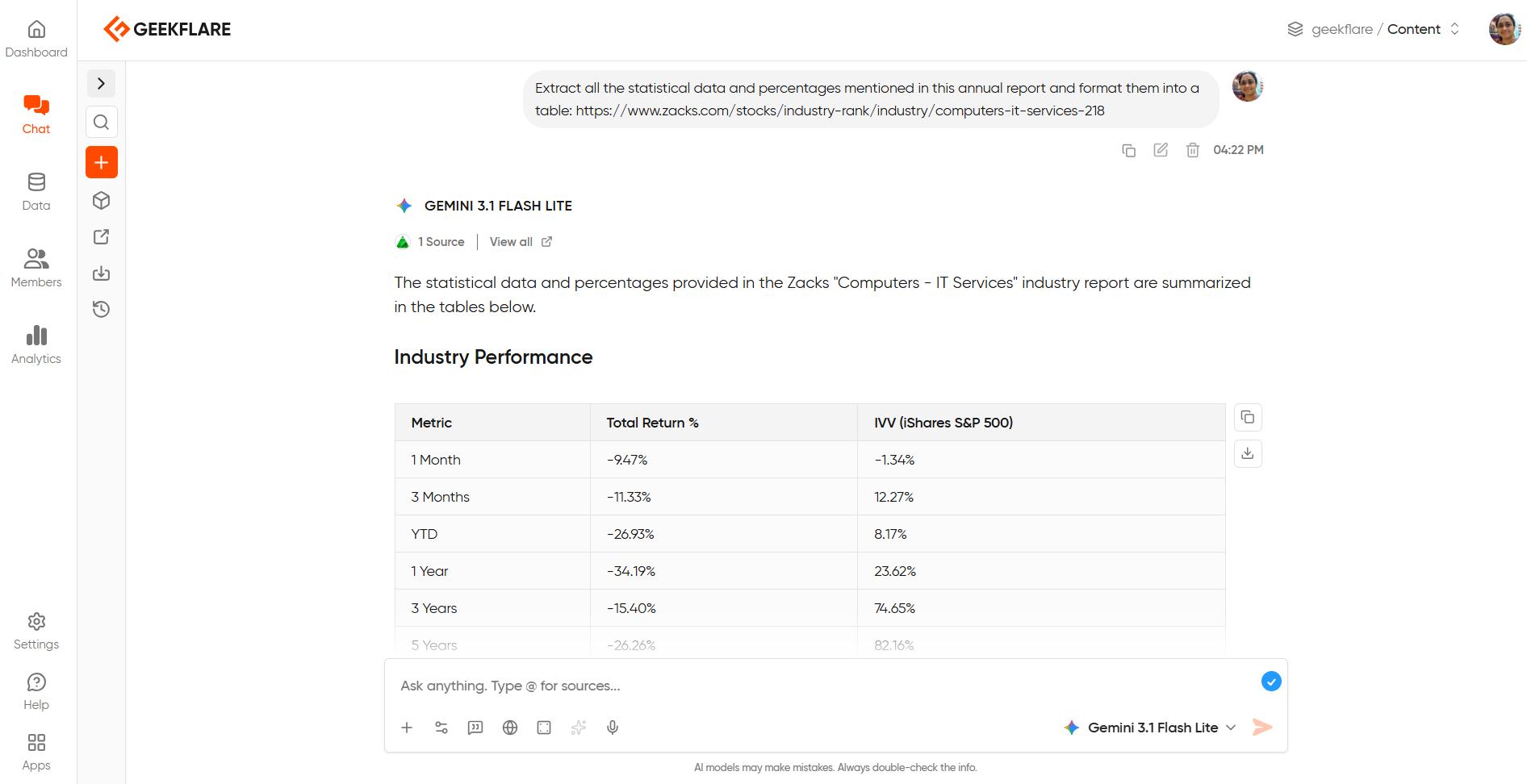Copy the Industry Performance table
Screen dimensions: 1527x784
point(1248,417)
